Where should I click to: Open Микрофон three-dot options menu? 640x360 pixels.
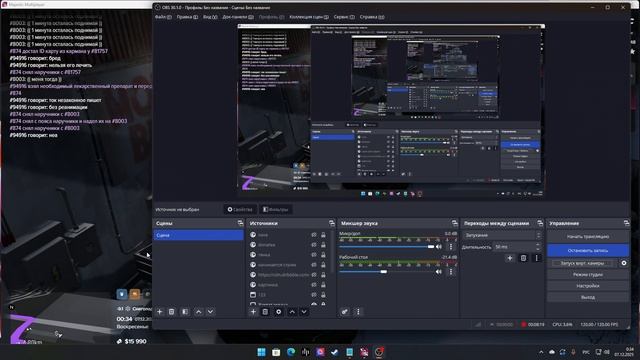451,247
